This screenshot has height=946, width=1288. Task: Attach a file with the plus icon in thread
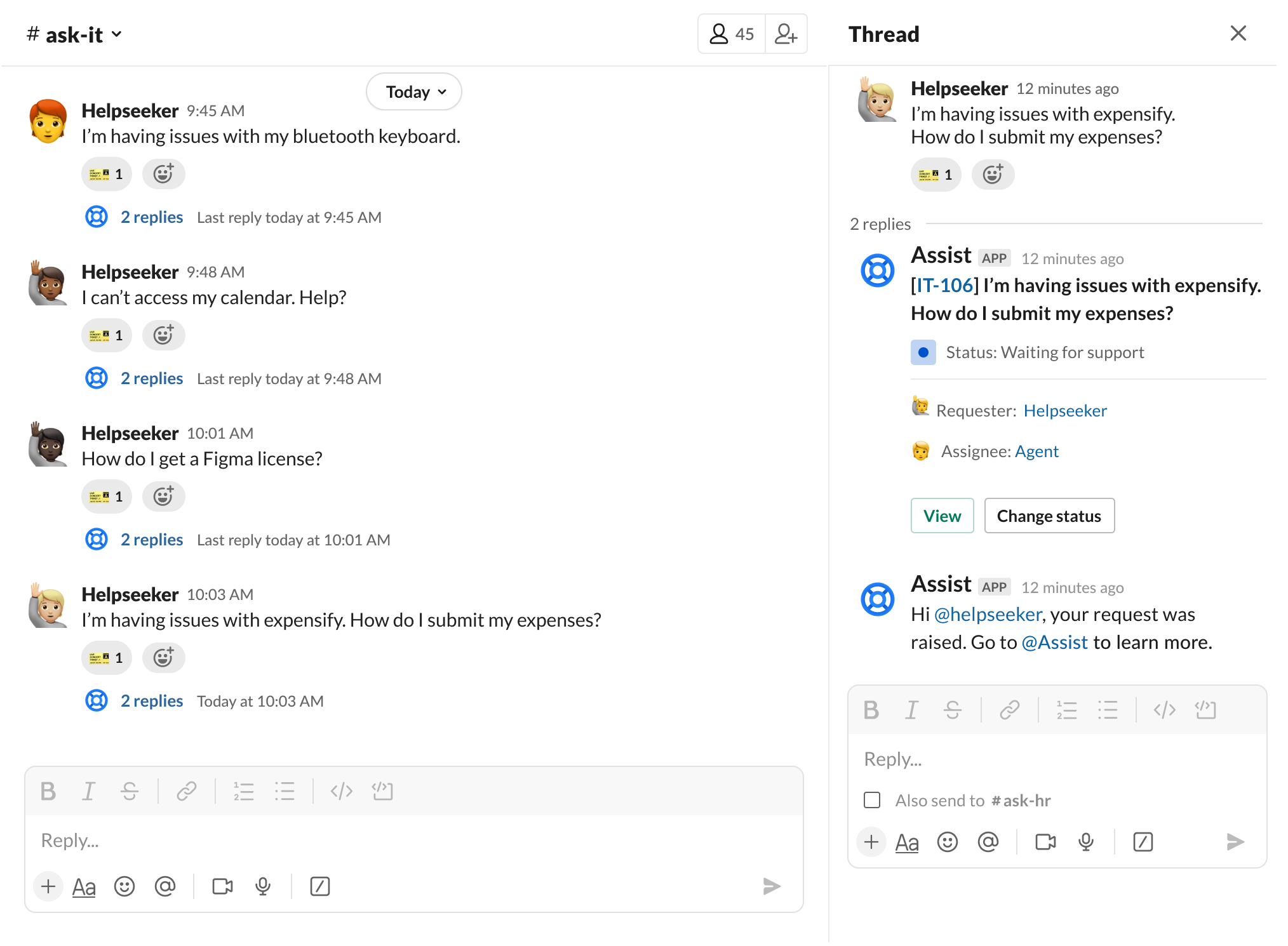(x=871, y=842)
